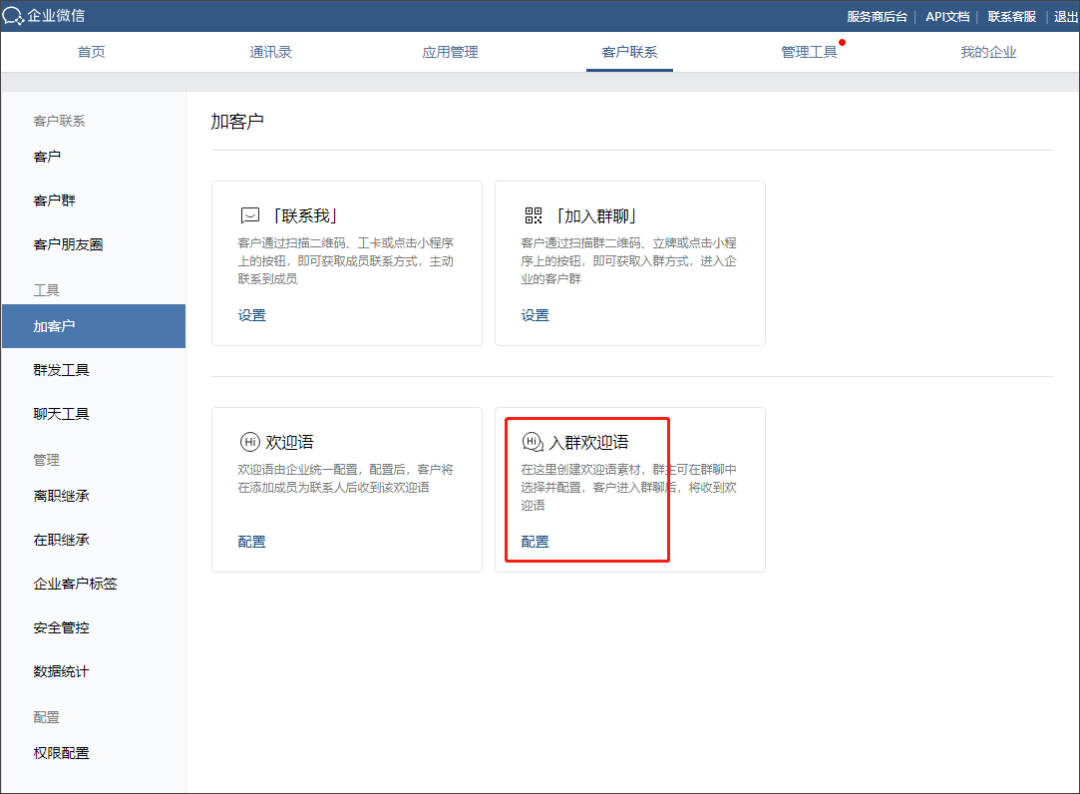The width and height of the screenshot is (1080, 794).
Task: Switch to the 通讯录 tab
Action: tap(270, 52)
